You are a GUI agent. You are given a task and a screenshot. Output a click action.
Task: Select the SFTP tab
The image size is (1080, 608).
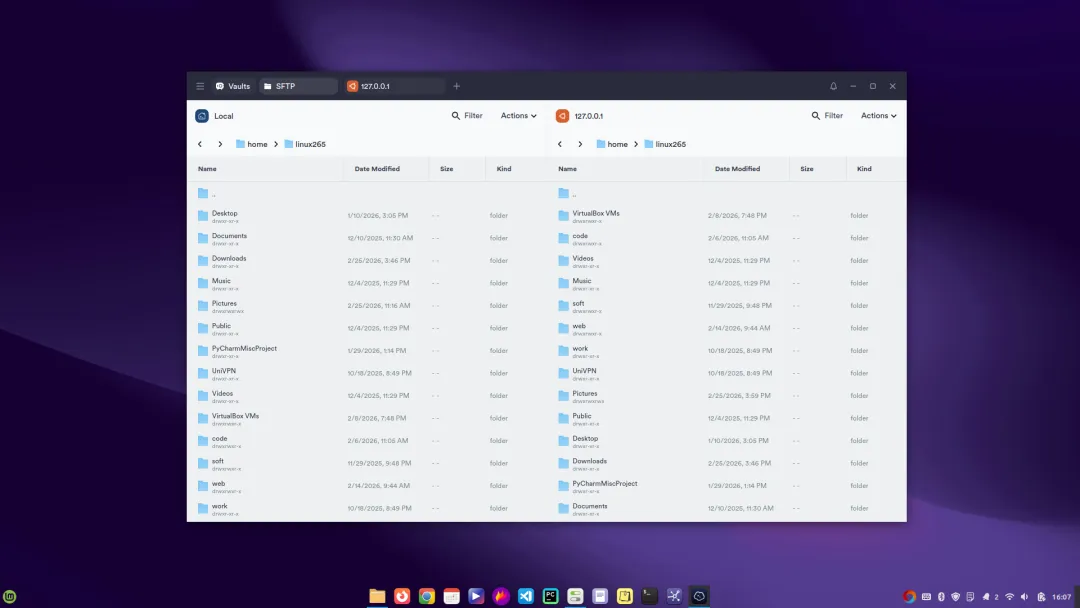(x=298, y=86)
